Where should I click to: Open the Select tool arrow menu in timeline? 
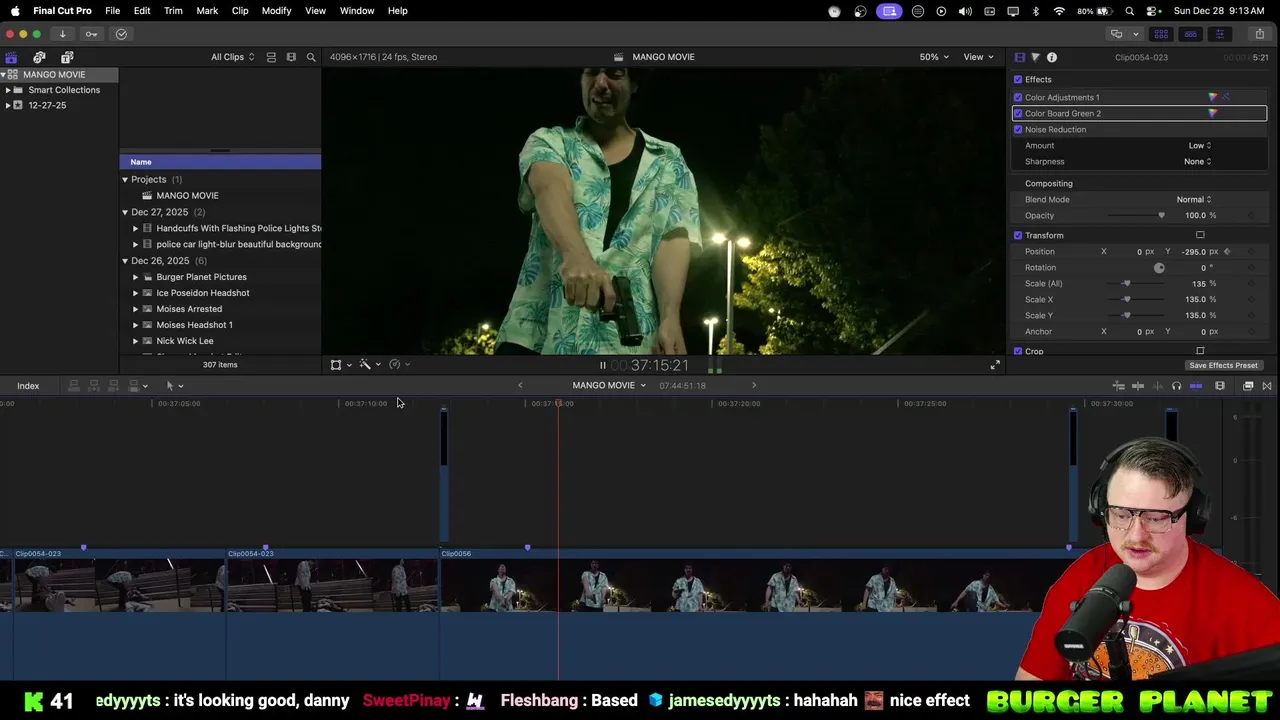[x=174, y=386]
